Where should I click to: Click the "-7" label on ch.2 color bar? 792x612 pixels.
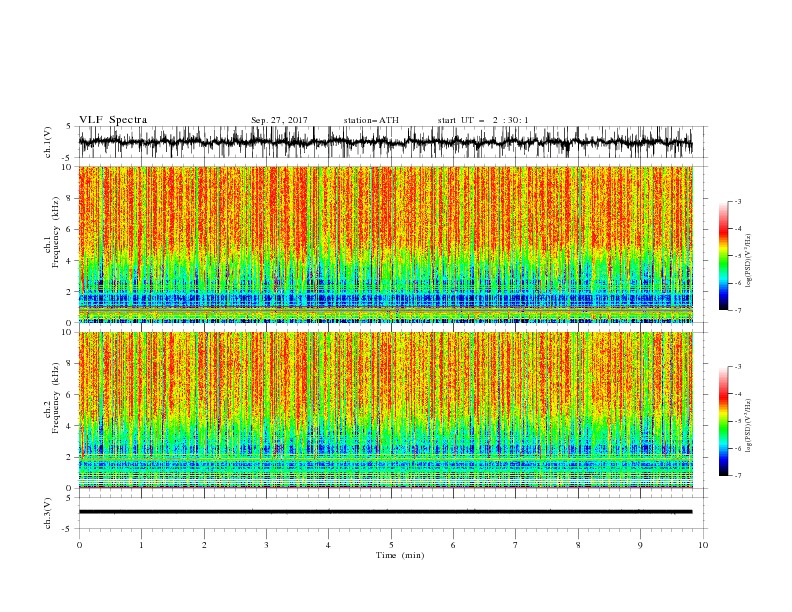pyautogui.click(x=738, y=475)
